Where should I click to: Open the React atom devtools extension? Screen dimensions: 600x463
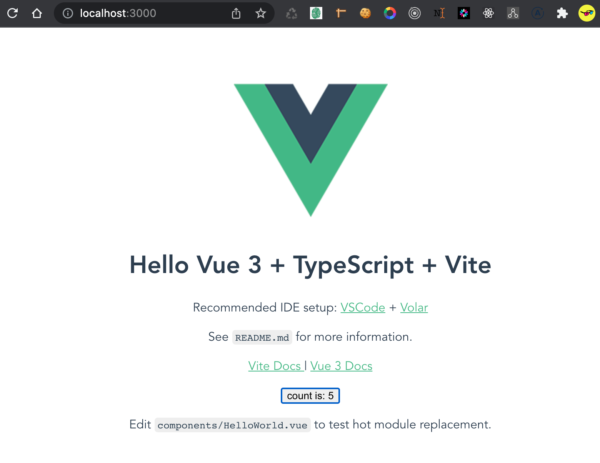488,13
